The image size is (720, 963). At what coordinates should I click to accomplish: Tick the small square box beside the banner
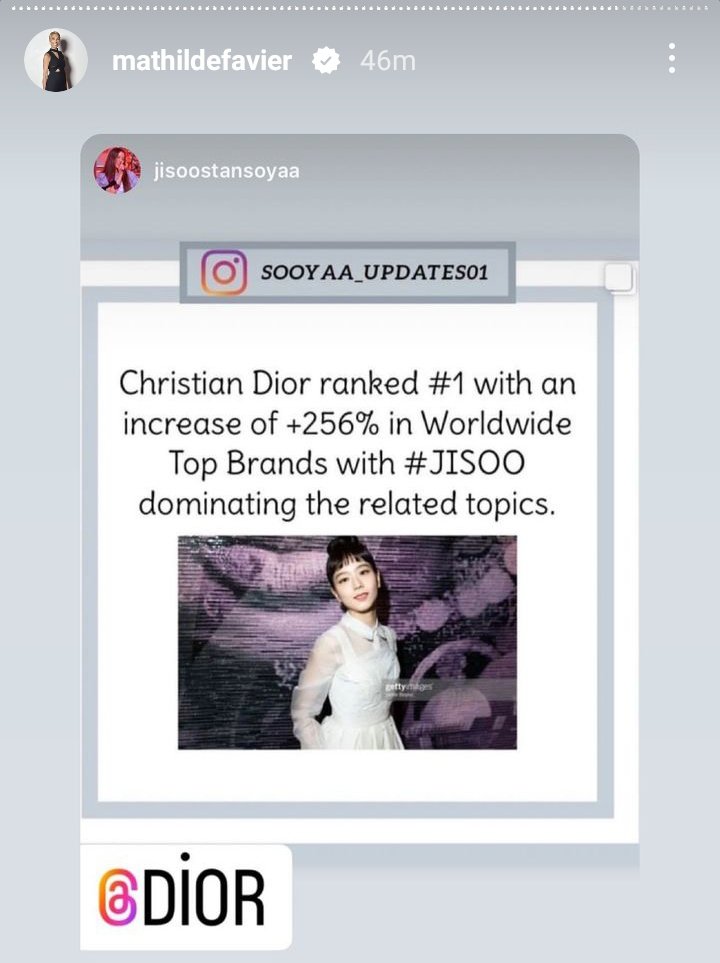coord(619,278)
